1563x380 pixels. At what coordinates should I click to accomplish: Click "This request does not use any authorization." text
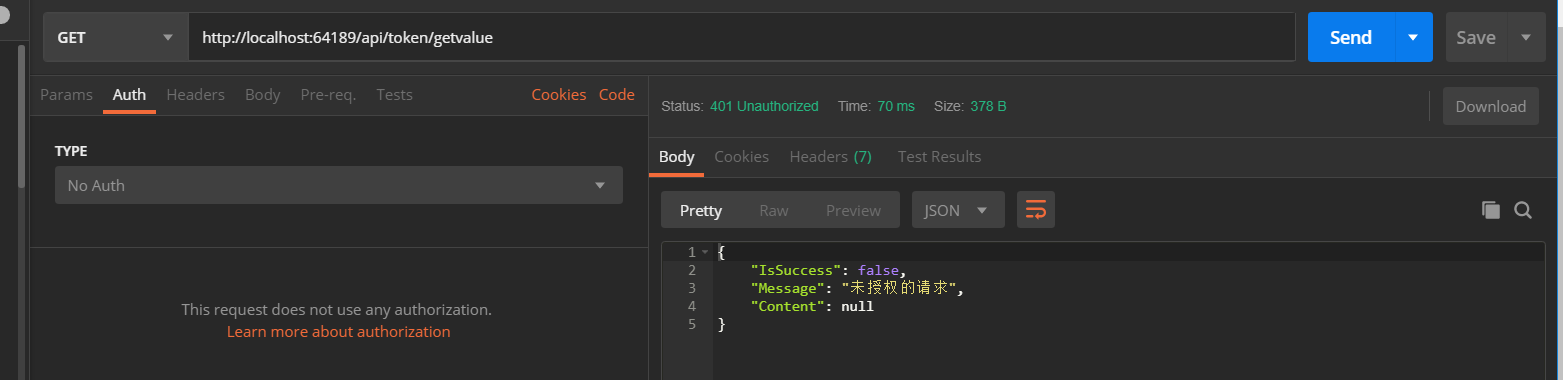337,309
